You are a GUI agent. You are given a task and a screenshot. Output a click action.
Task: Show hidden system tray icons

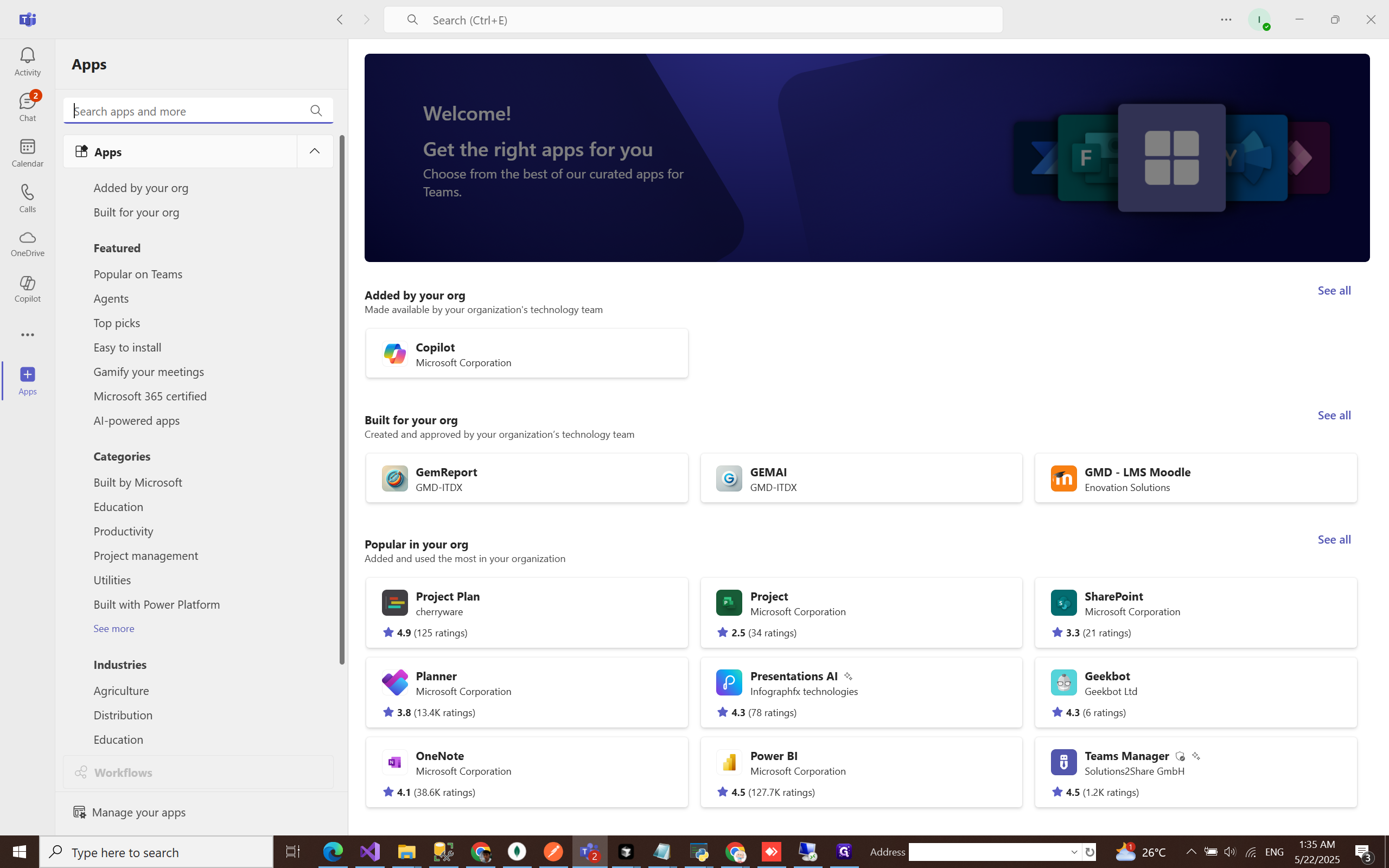[x=1191, y=852]
